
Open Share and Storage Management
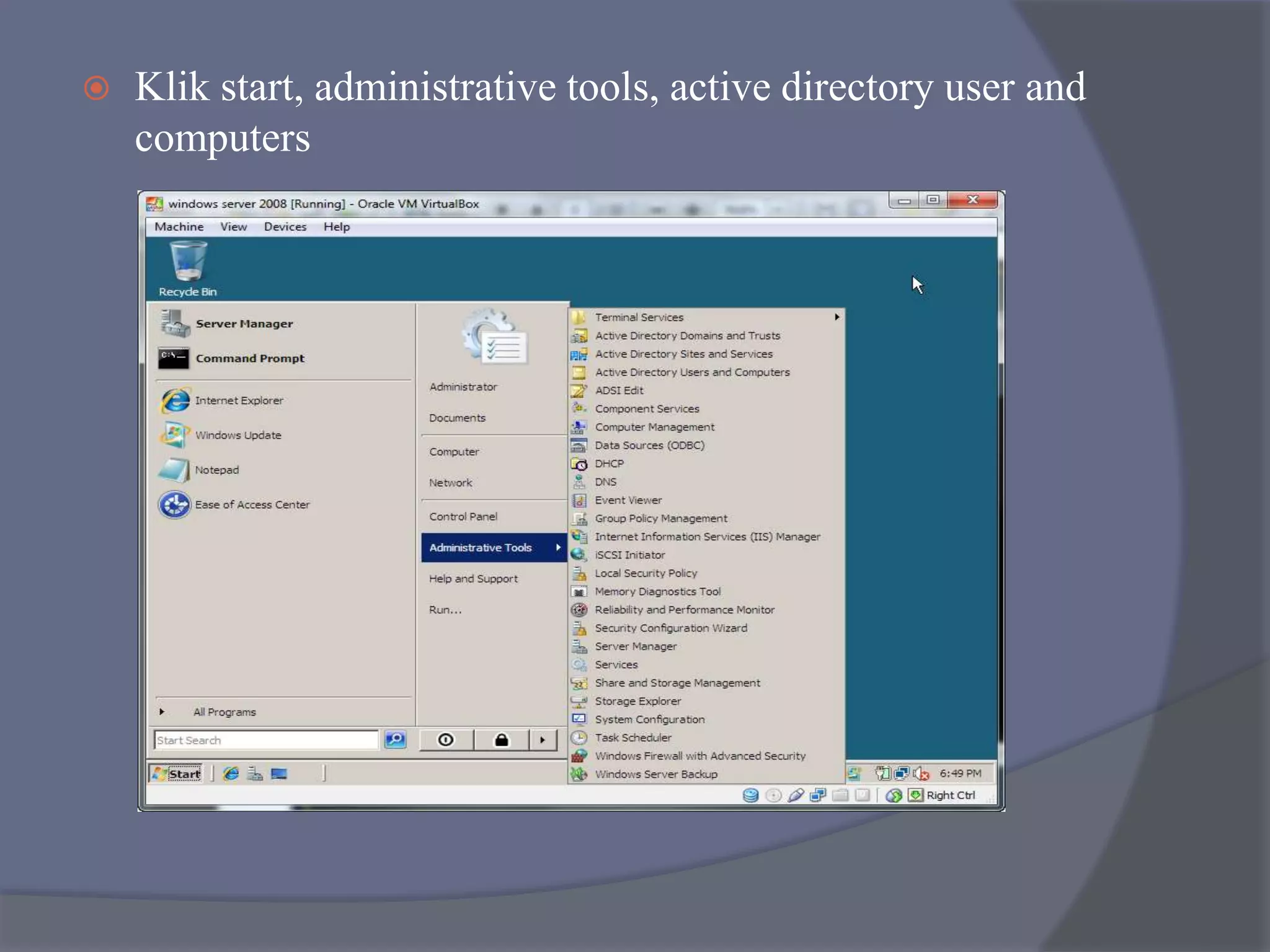tap(706, 683)
